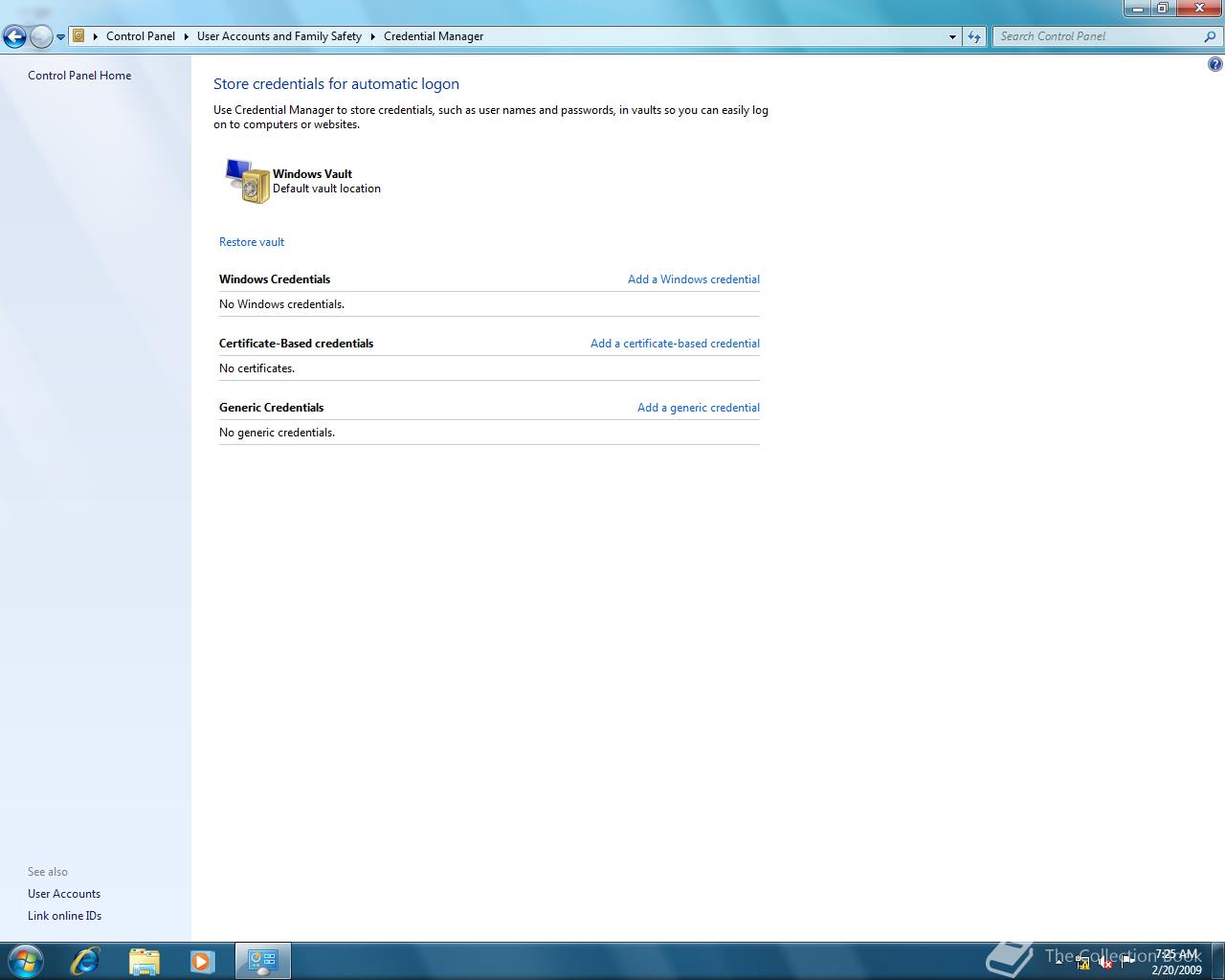Expand arrow after Control Panel breadcrumb

point(187,36)
